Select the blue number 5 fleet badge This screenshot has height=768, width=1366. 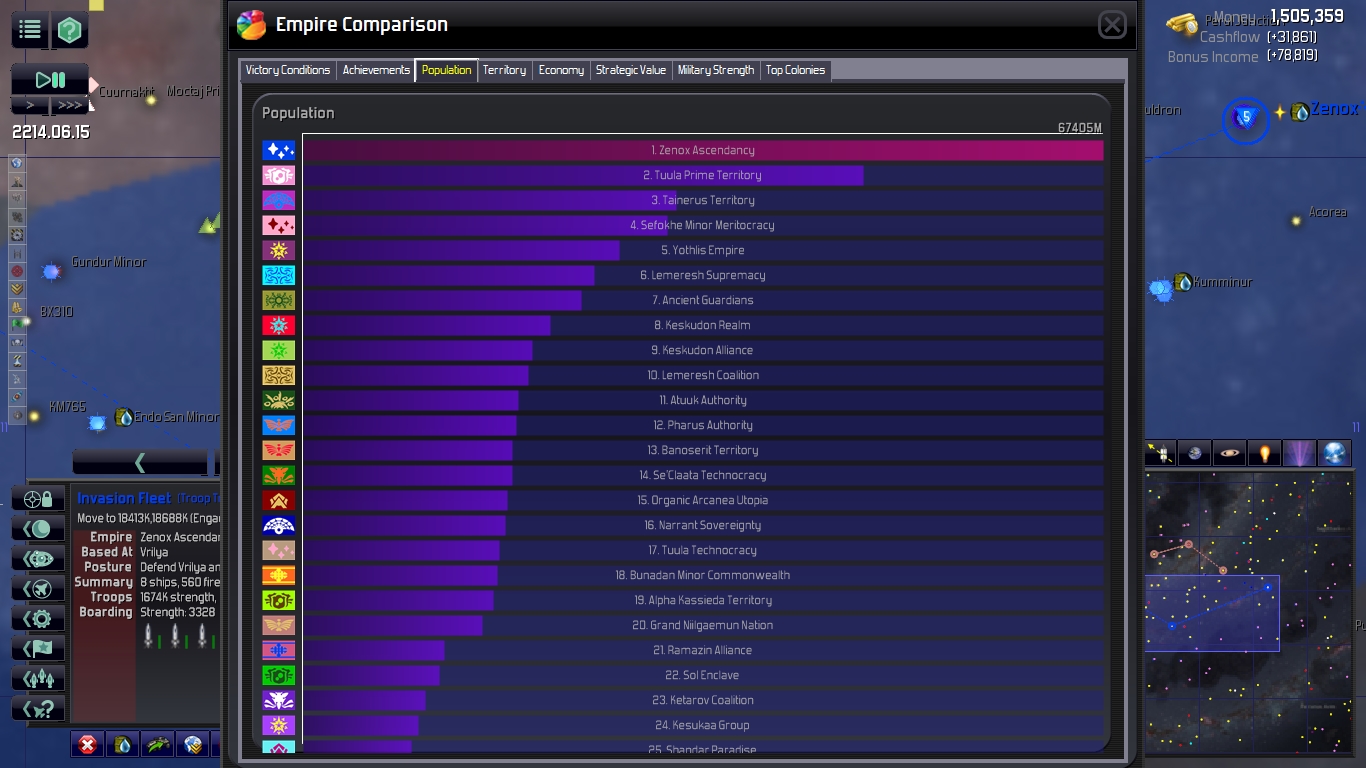point(1246,118)
